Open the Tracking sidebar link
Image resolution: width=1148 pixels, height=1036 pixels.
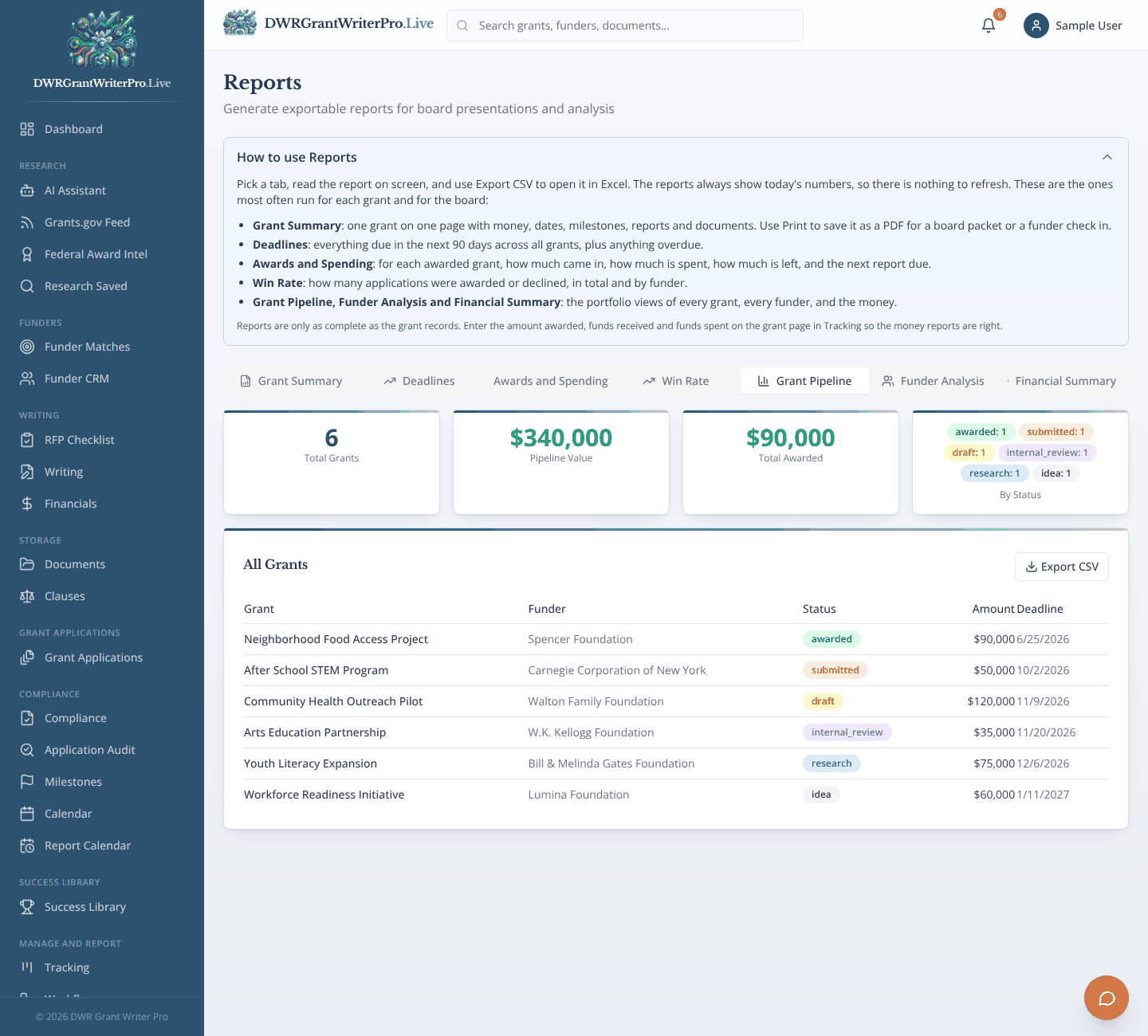click(102, 967)
